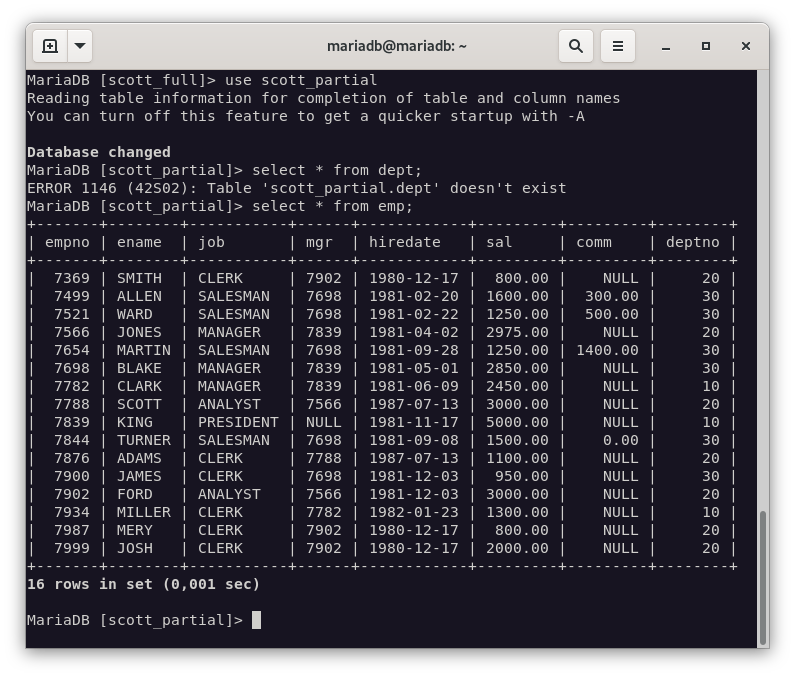Click the SMITH name in first row
The image size is (795, 677).
139,278
